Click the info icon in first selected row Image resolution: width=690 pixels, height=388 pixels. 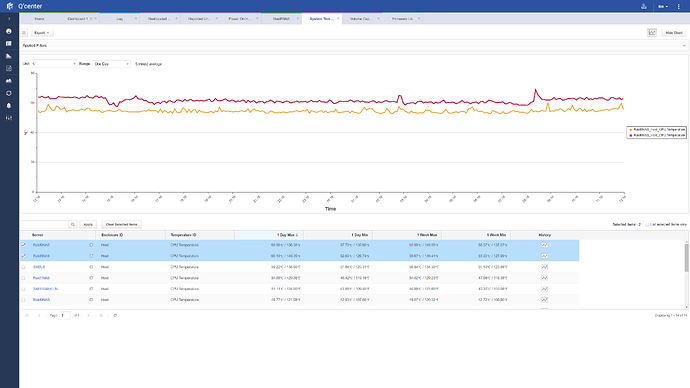(x=91, y=245)
